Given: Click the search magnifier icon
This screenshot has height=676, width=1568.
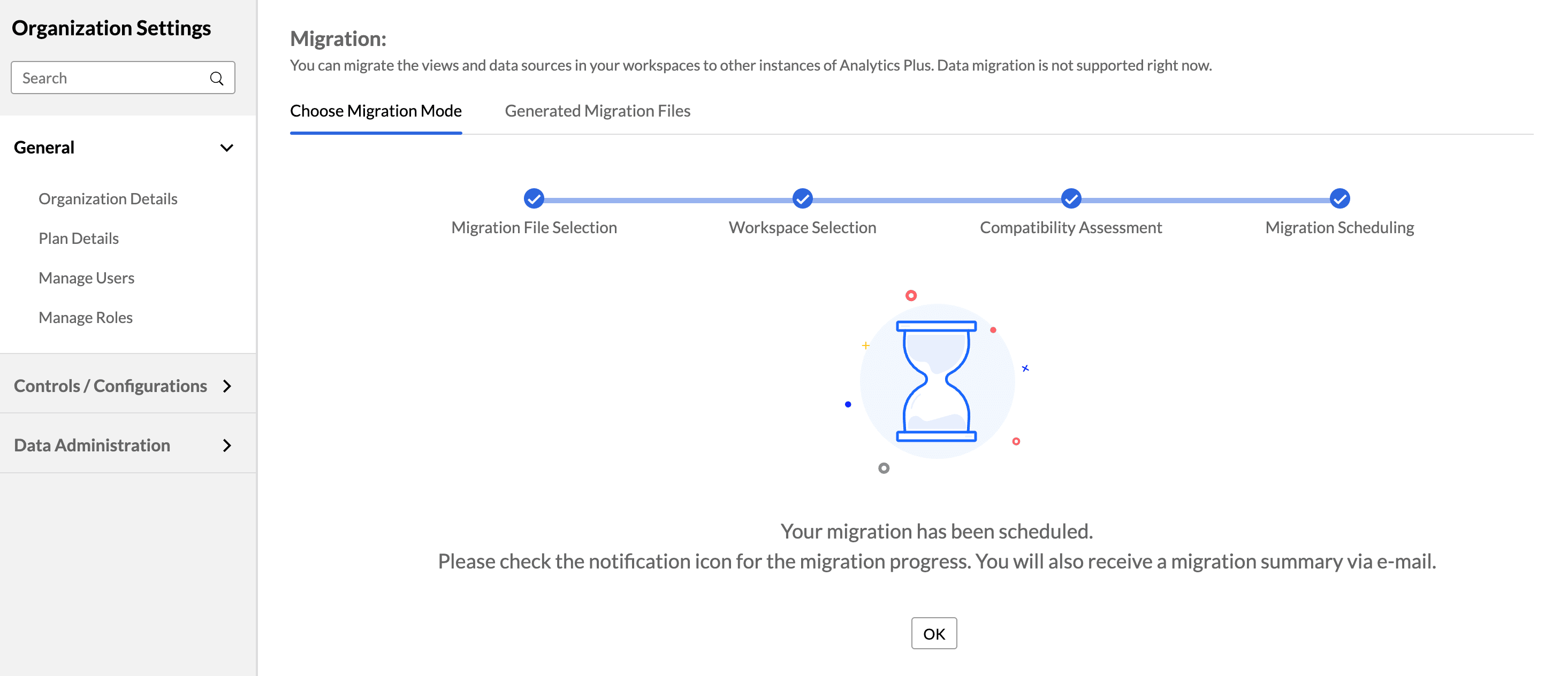Looking at the screenshot, I should point(216,78).
